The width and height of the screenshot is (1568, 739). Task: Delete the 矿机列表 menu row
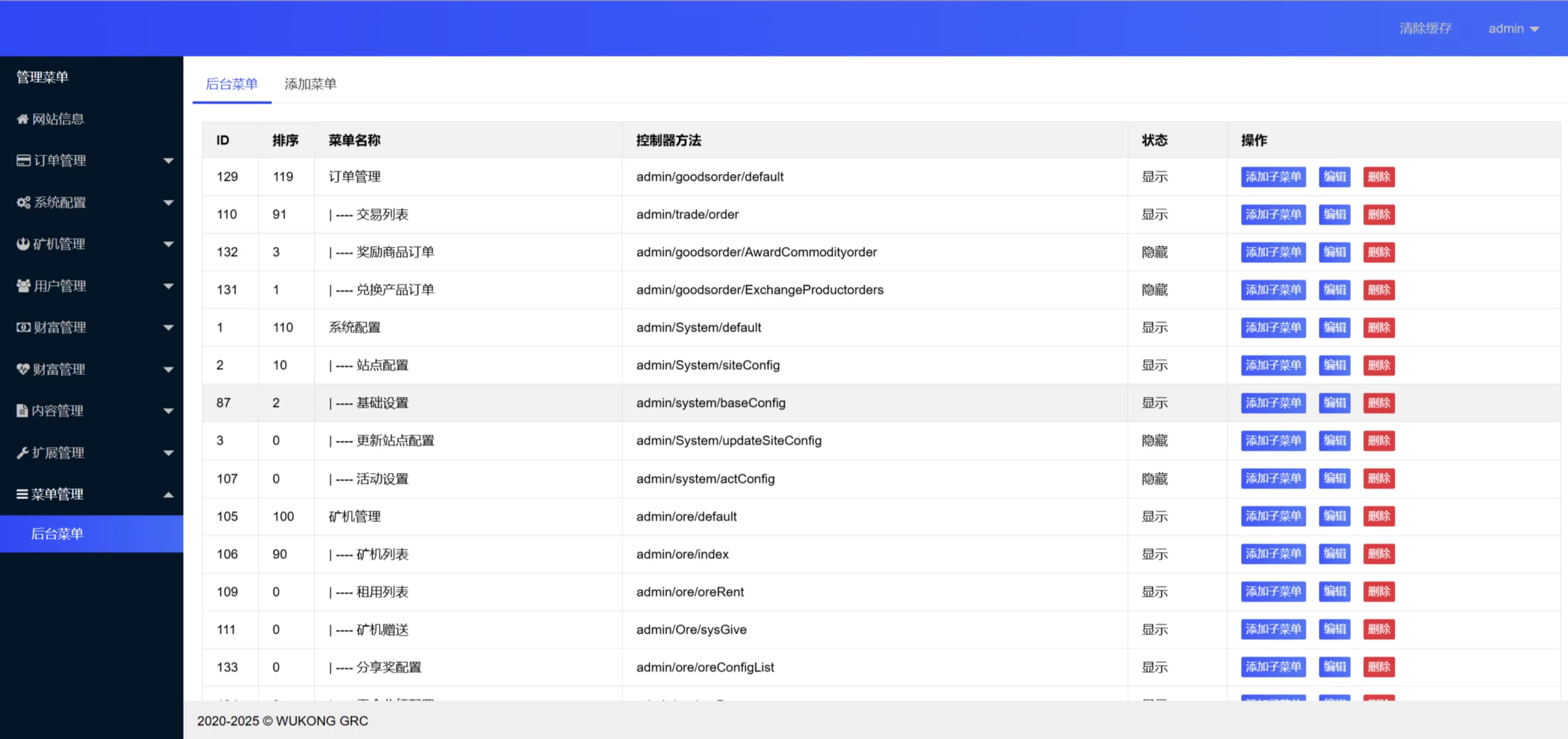1379,554
